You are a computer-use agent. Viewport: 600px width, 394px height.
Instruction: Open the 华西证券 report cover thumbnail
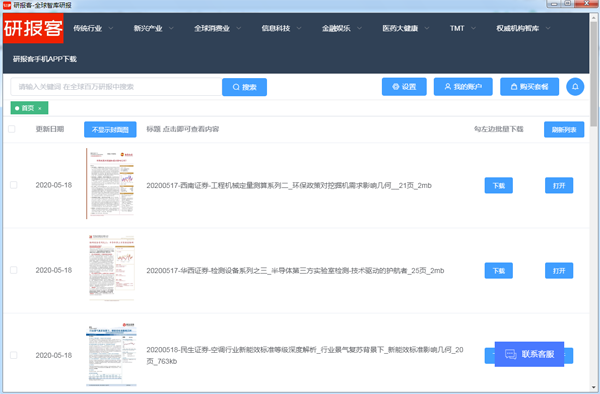click(111, 269)
